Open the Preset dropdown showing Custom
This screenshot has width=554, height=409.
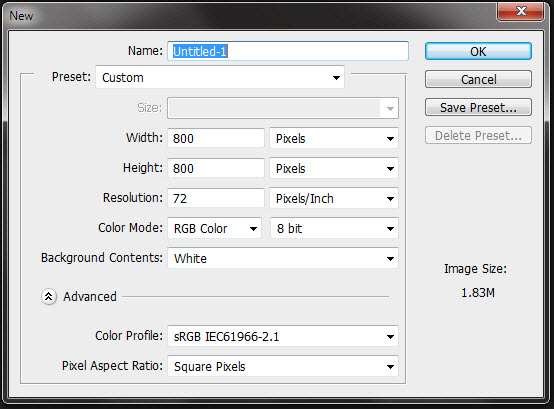[220, 77]
